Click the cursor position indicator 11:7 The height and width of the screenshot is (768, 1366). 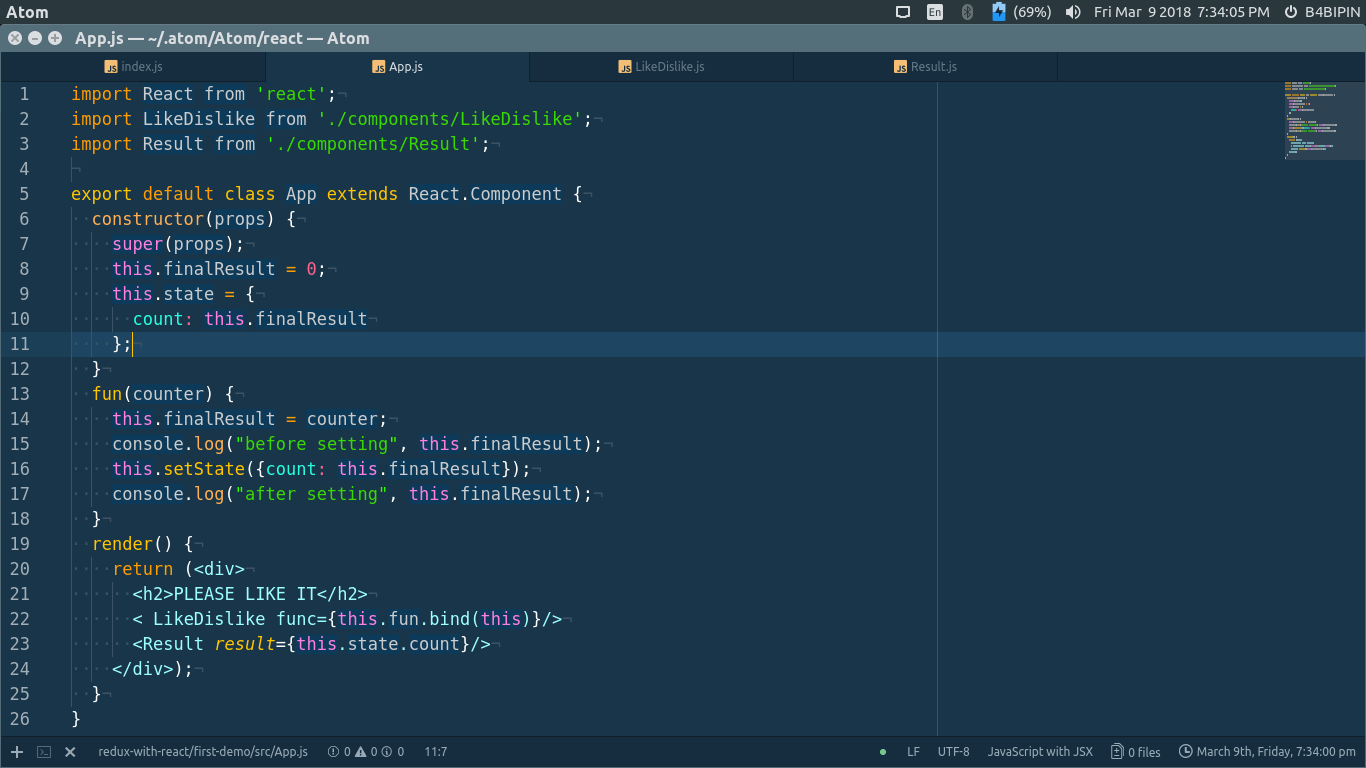pos(435,751)
